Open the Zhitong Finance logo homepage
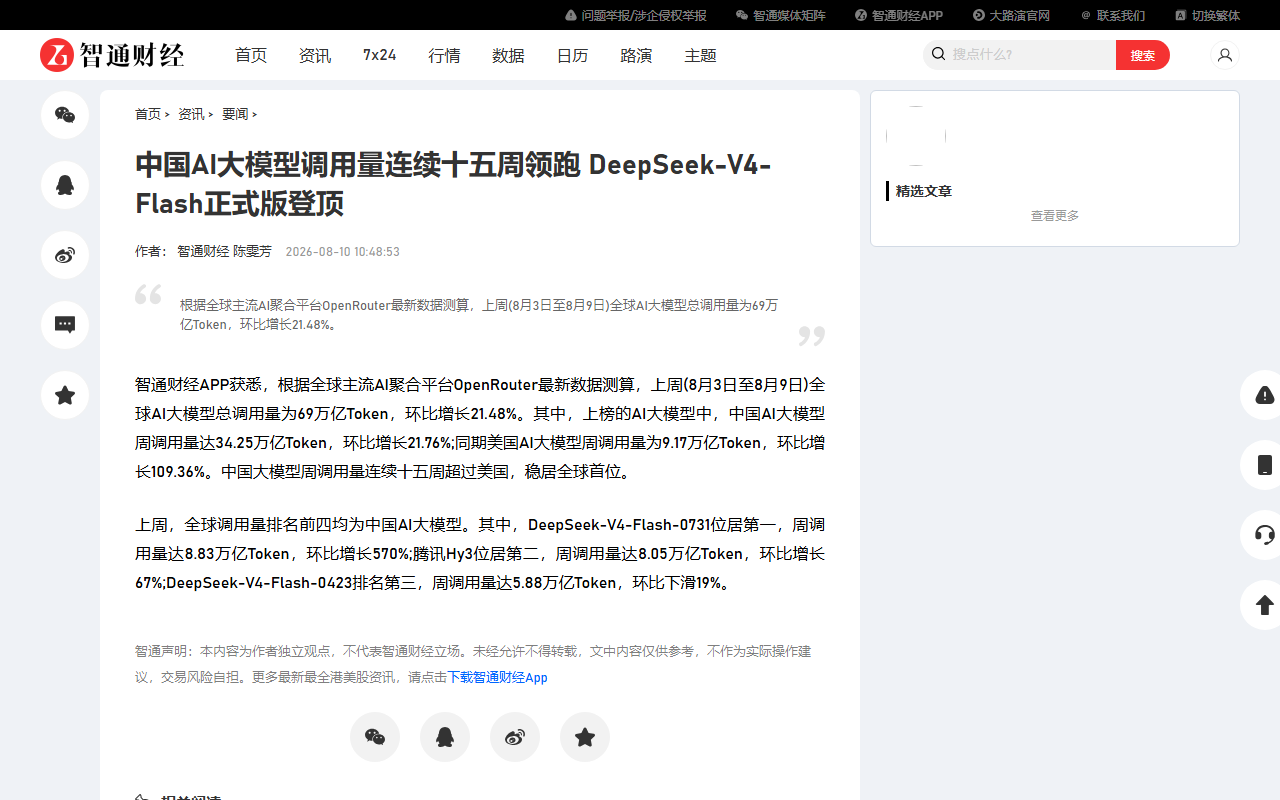The image size is (1280, 800). (112, 55)
